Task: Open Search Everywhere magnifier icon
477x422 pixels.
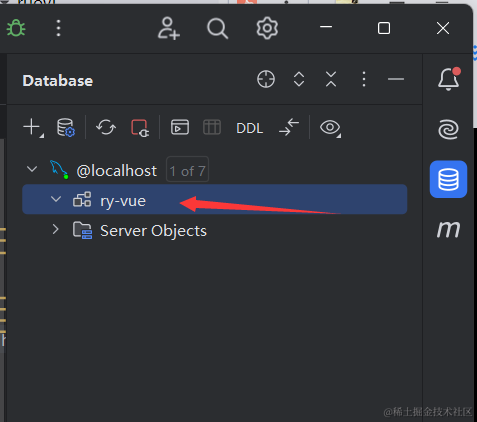Action: click(217, 28)
